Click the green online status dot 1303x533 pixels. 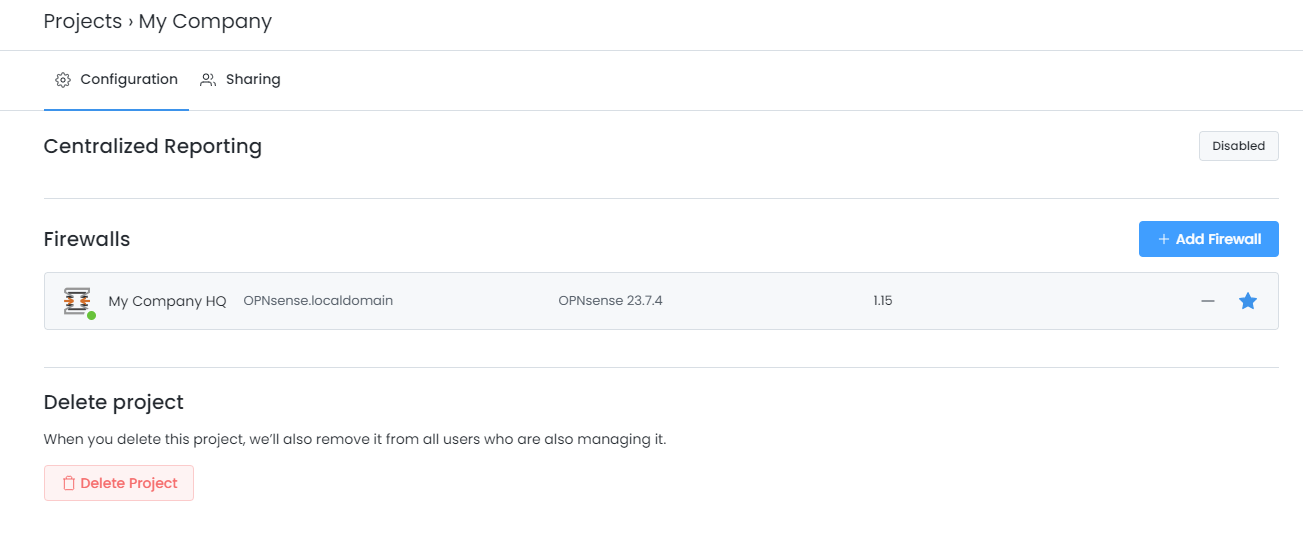click(91, 315)
